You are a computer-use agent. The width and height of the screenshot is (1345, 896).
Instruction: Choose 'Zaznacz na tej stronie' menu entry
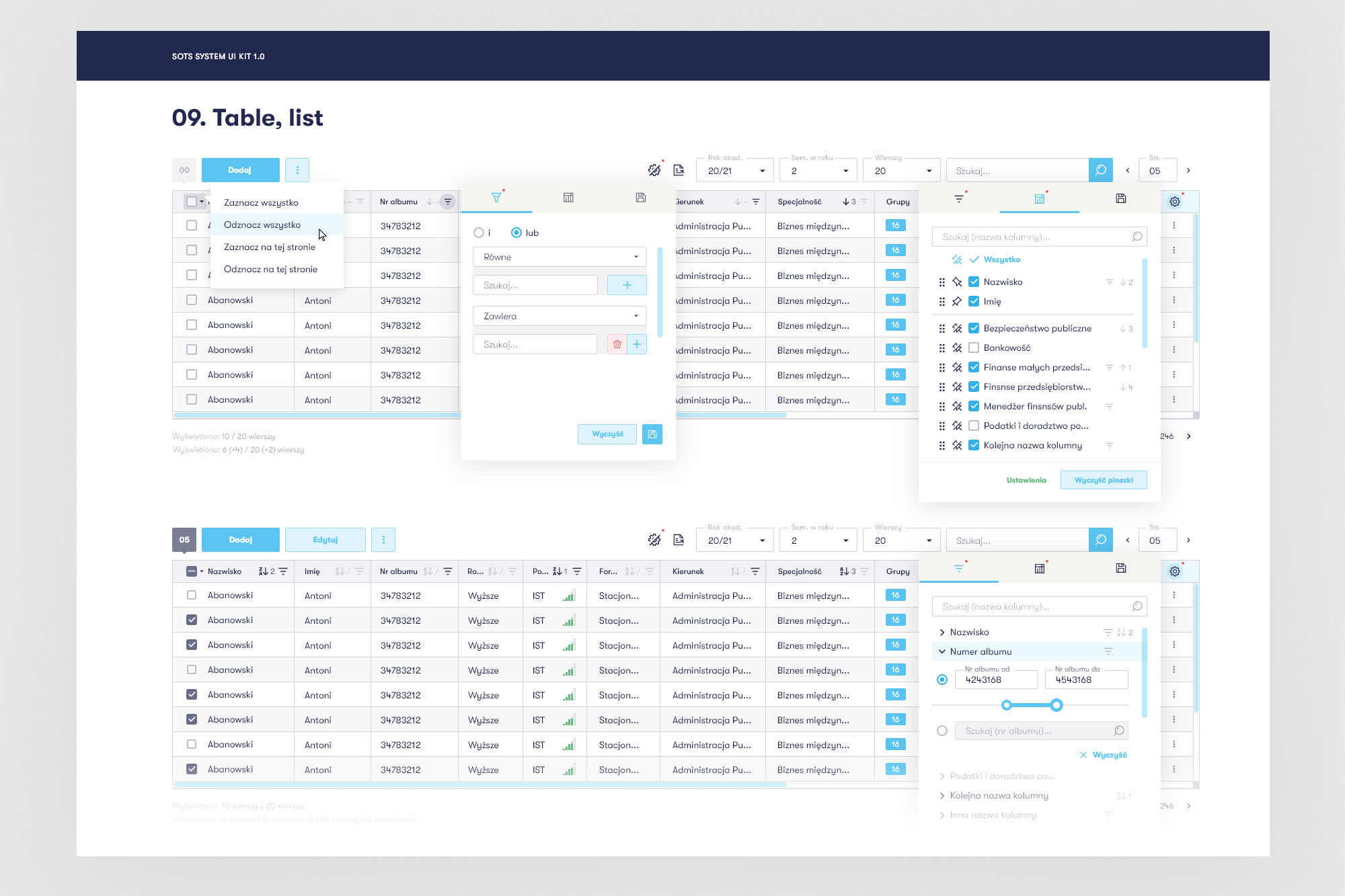click(x=269, y=247)
